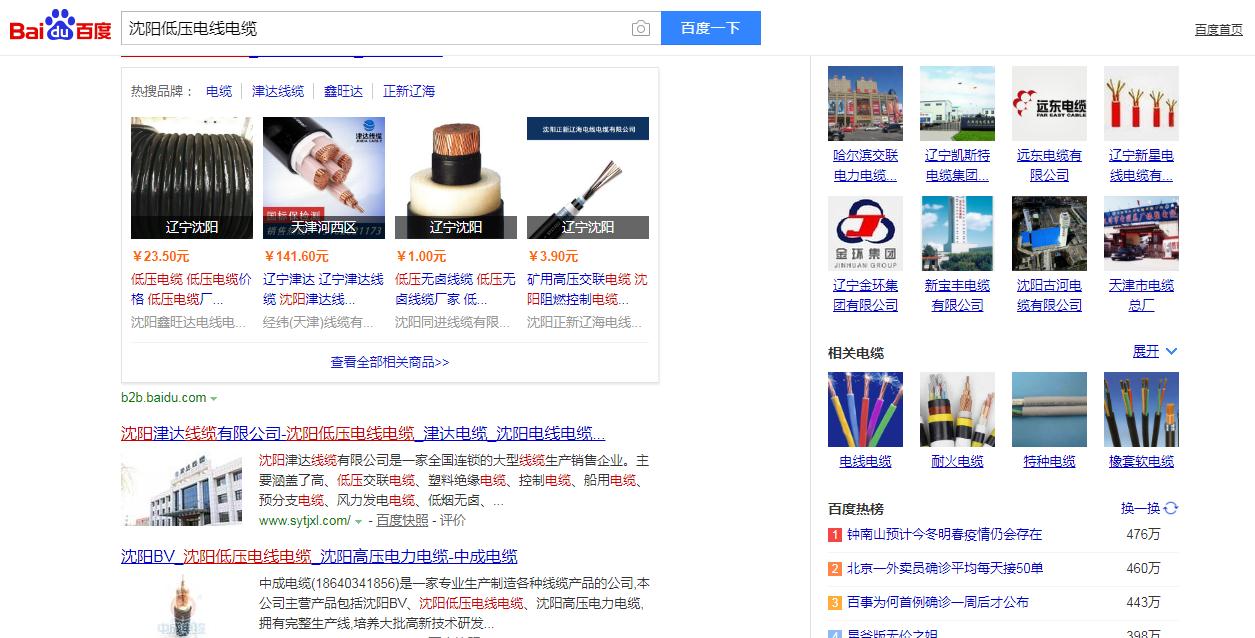The height and width of the screenshot is (638, 1255).
Task: Select 电缆 hot brand link
Action: coord(219,91)
